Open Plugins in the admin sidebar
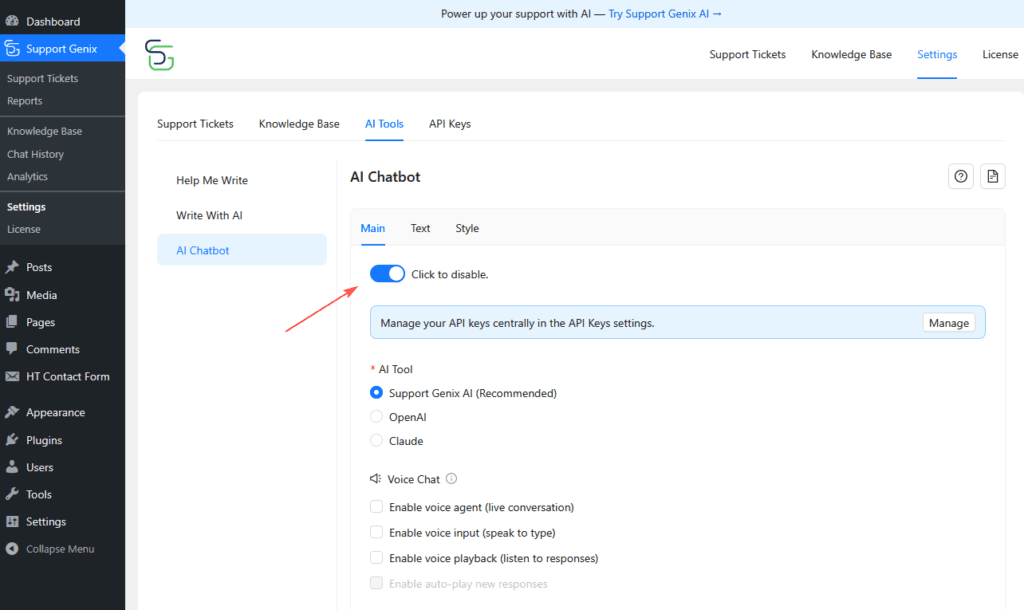1024x610 pixels. pyautogui.click(x=43, y=440)
